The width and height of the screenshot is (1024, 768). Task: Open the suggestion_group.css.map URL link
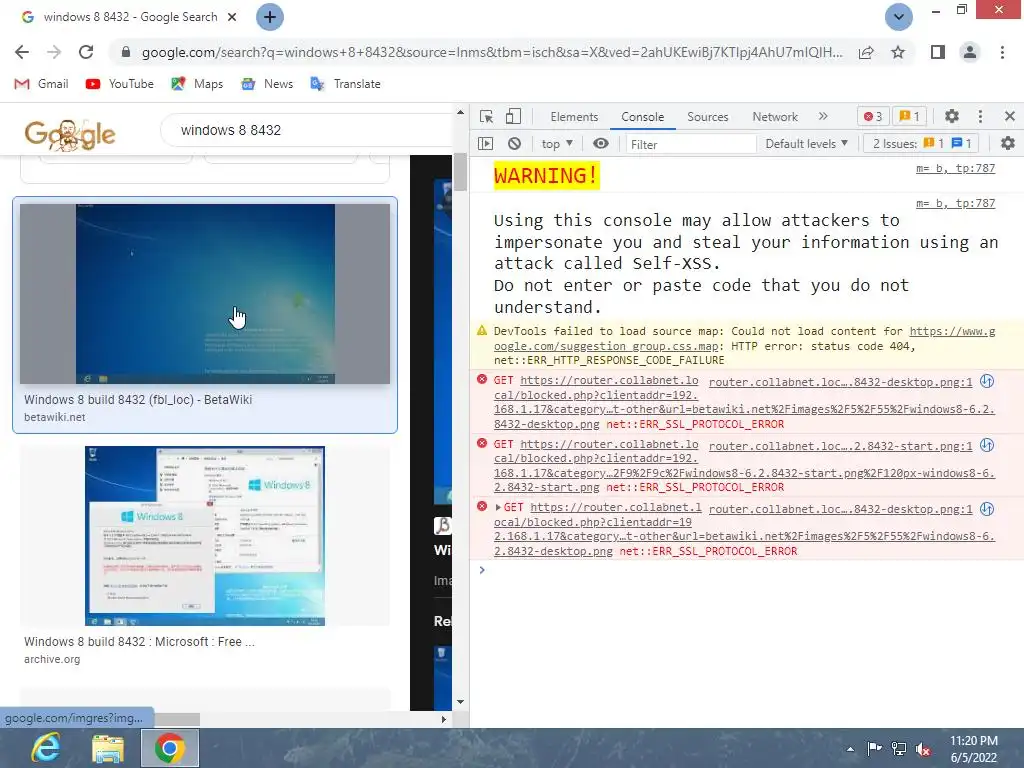744,338
